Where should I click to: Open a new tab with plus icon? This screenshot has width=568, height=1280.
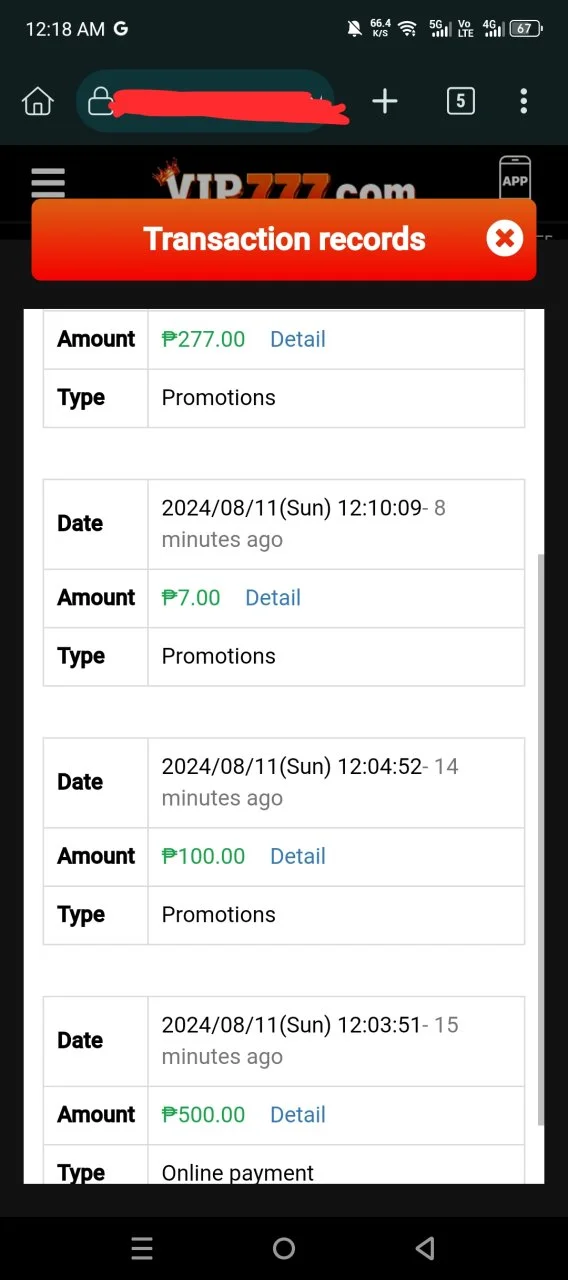point(385,101)
